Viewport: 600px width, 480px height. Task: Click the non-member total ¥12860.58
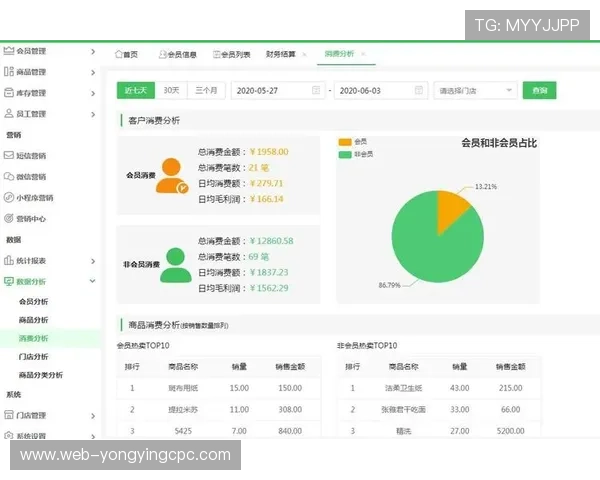click(272, 241)
